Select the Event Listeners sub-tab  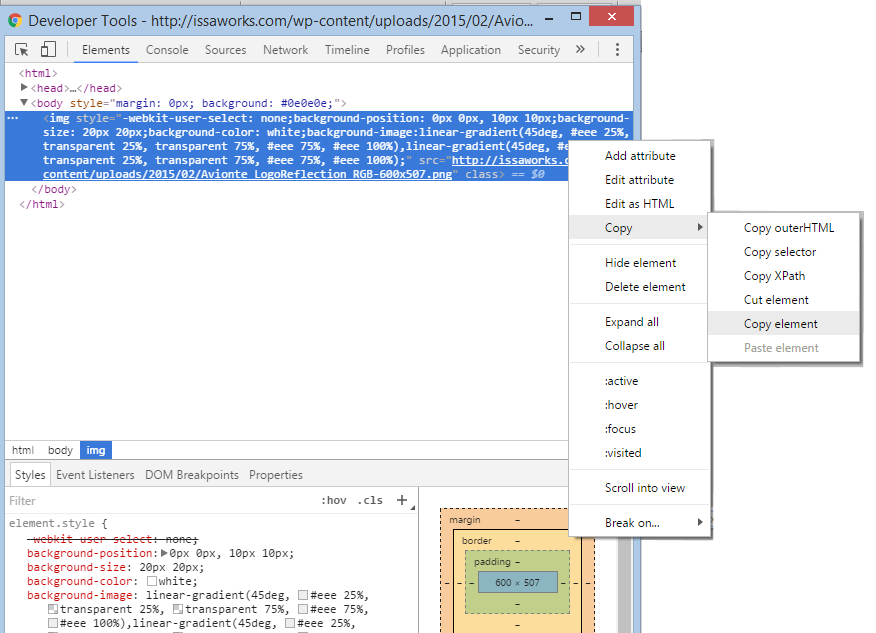(x=95, y=475)
